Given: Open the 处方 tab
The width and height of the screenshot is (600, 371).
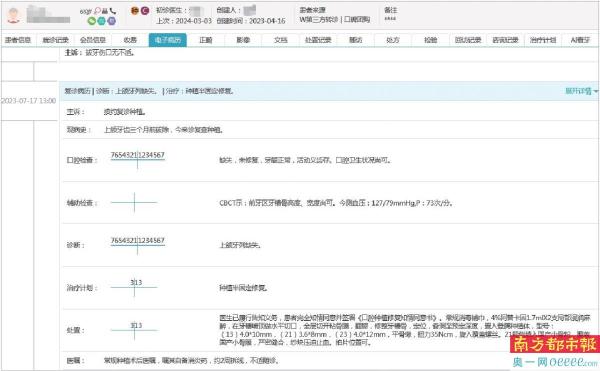Looking at the screenshot, I should 393,40.
